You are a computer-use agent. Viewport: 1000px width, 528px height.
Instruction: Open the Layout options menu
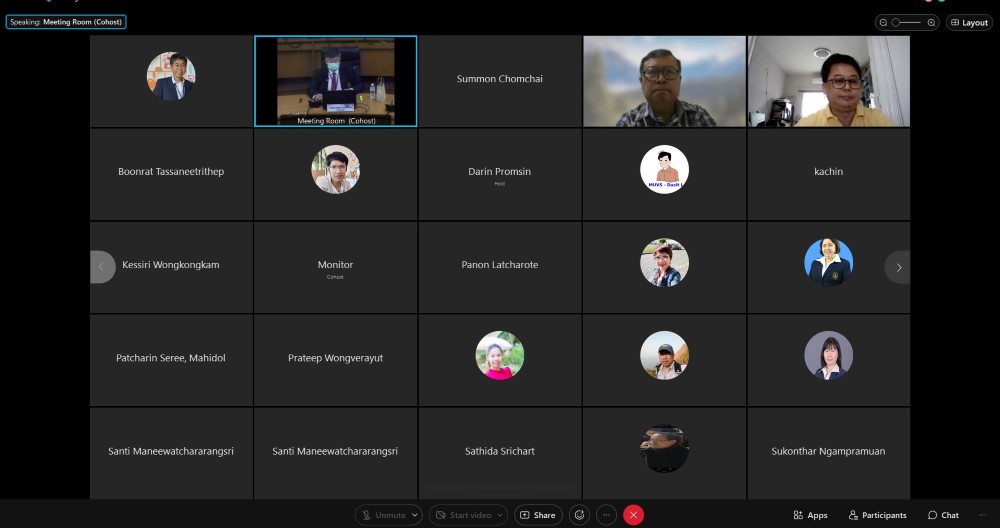pyautogui.click(x=969, y=22)
